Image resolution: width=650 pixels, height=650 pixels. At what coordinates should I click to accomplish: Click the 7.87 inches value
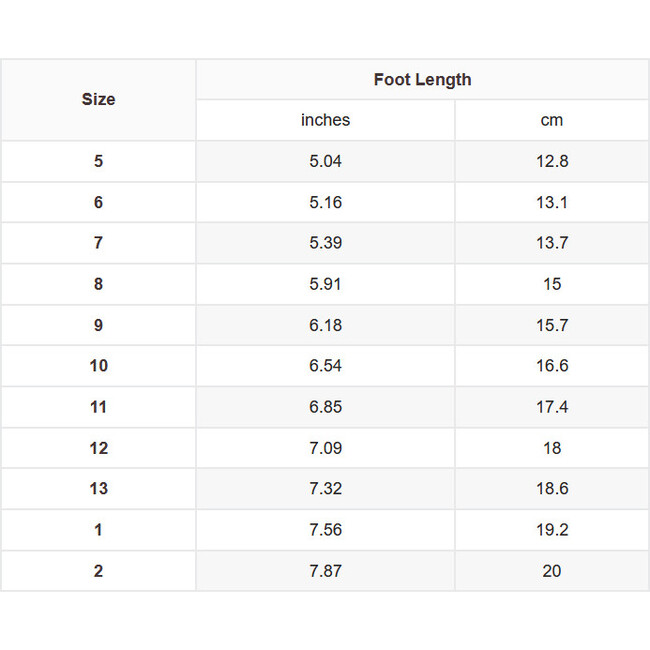325,571
